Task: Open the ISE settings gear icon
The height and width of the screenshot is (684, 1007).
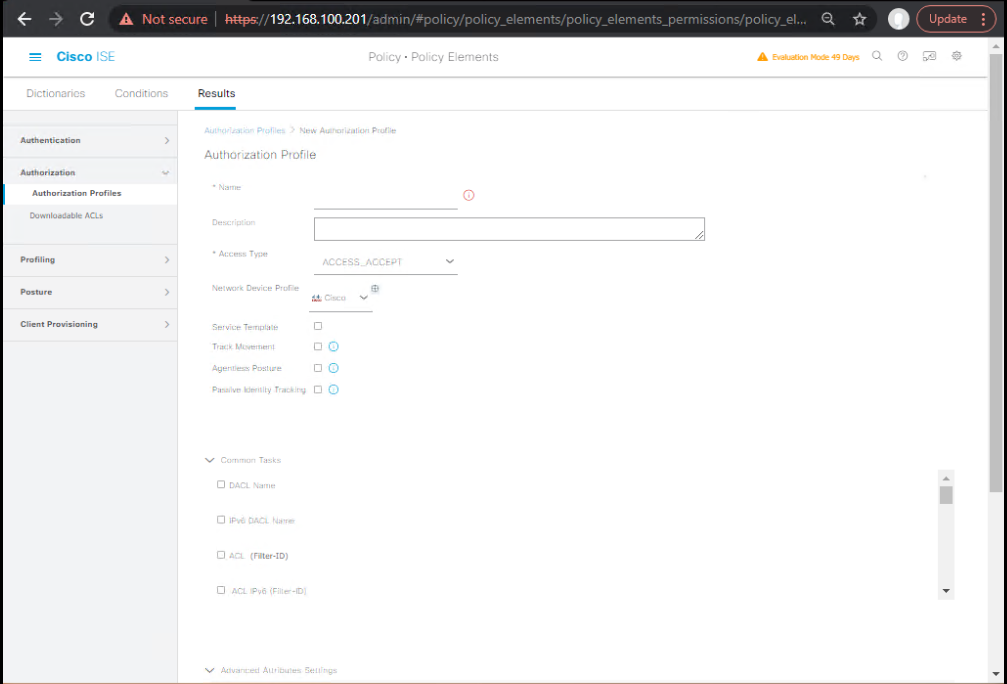Action: pyautogui.click(x=956, y=57)
